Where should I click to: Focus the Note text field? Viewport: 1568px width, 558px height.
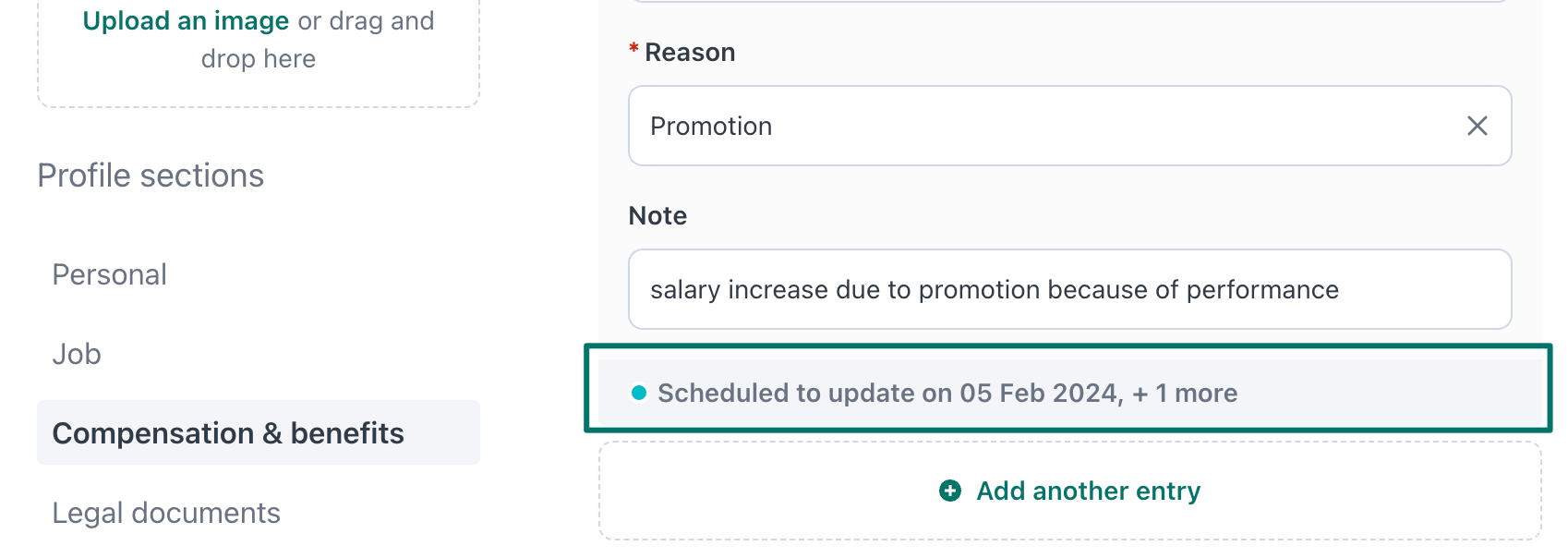coord(1069,289)
